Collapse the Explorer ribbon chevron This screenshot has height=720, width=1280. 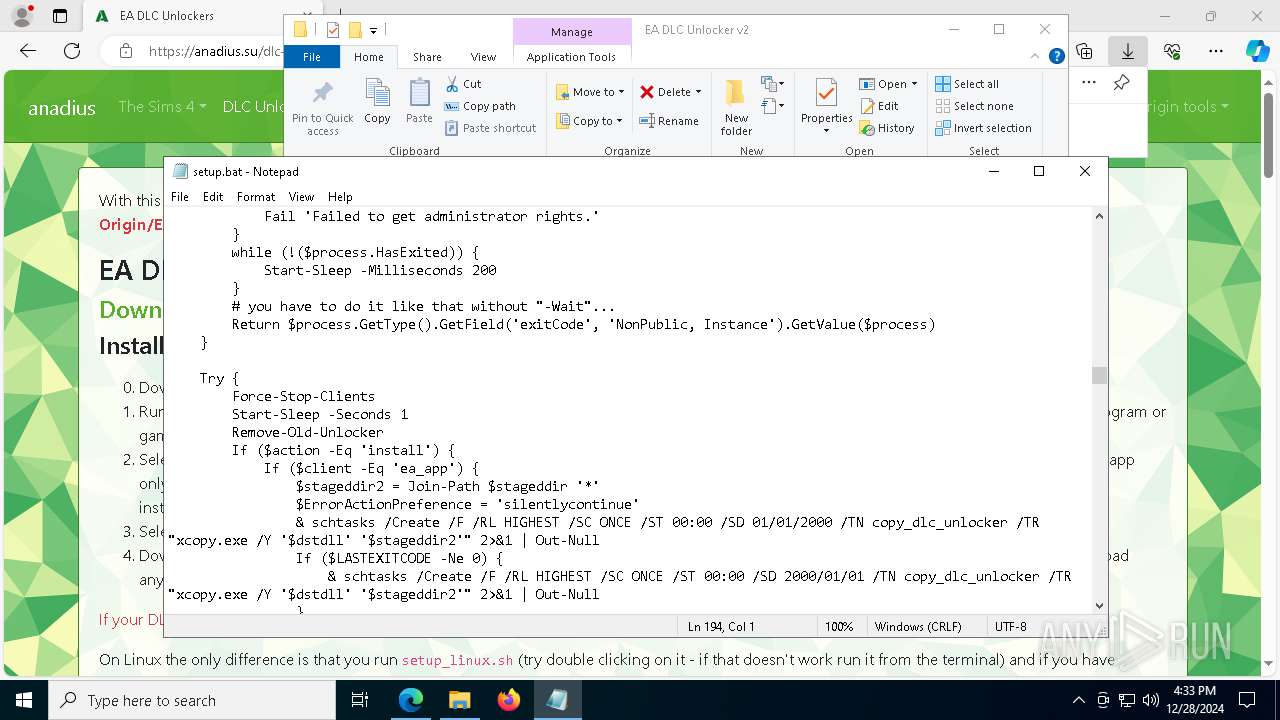coord(1036,57)
